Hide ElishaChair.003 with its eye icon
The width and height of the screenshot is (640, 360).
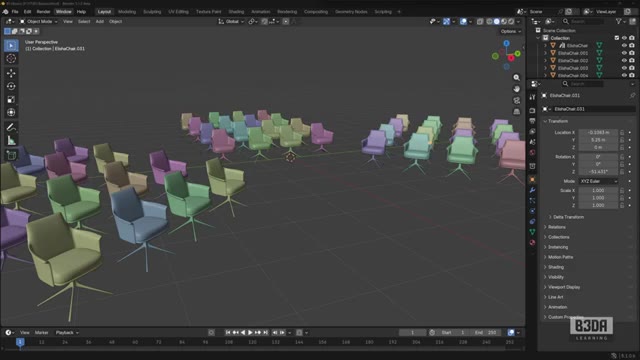tap(624, 68)
